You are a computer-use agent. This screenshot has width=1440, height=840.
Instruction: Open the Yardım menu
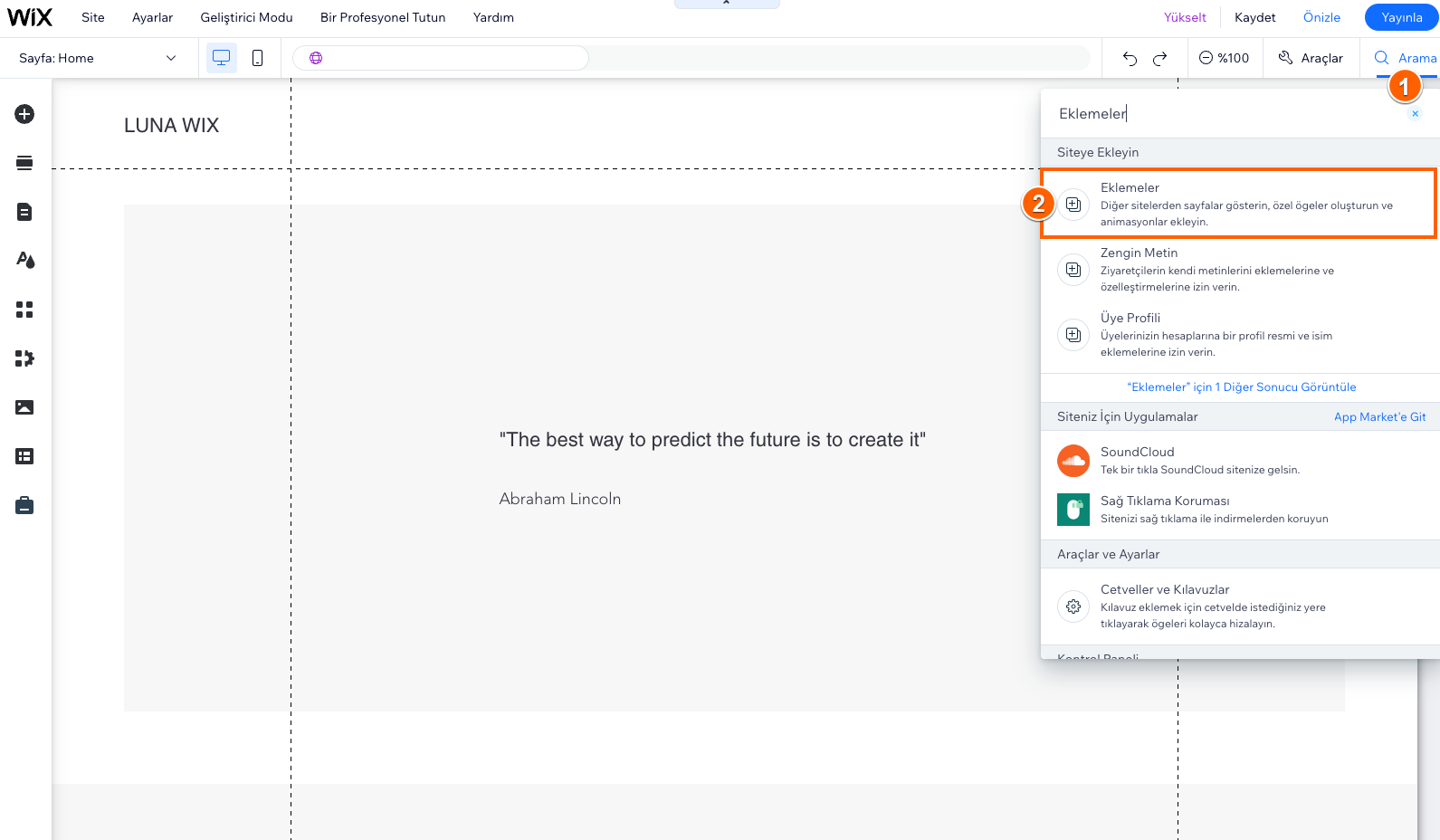coord(493,17)
